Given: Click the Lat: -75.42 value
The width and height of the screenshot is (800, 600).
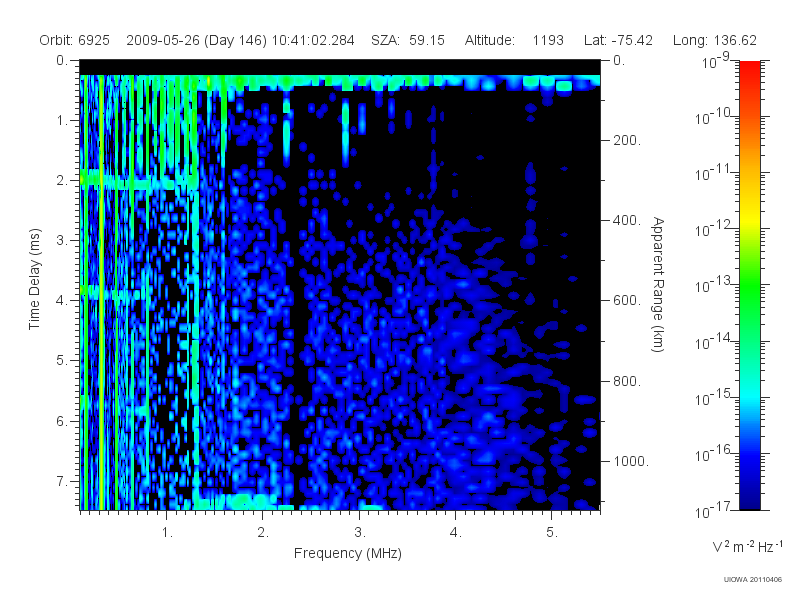Looking at the screenshot, I should coord(618,40).
